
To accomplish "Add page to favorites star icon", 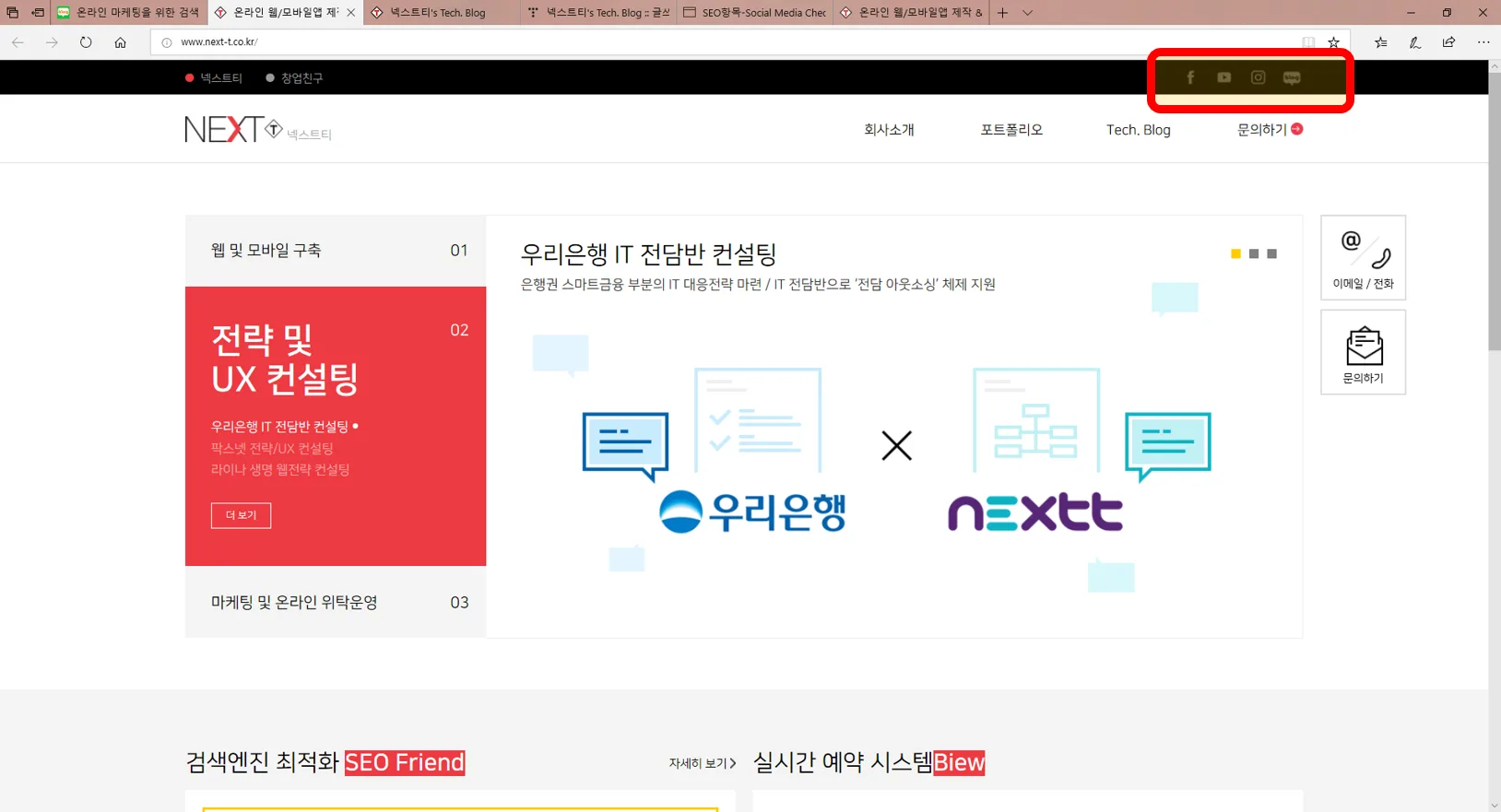I will tap(1333, 42).
